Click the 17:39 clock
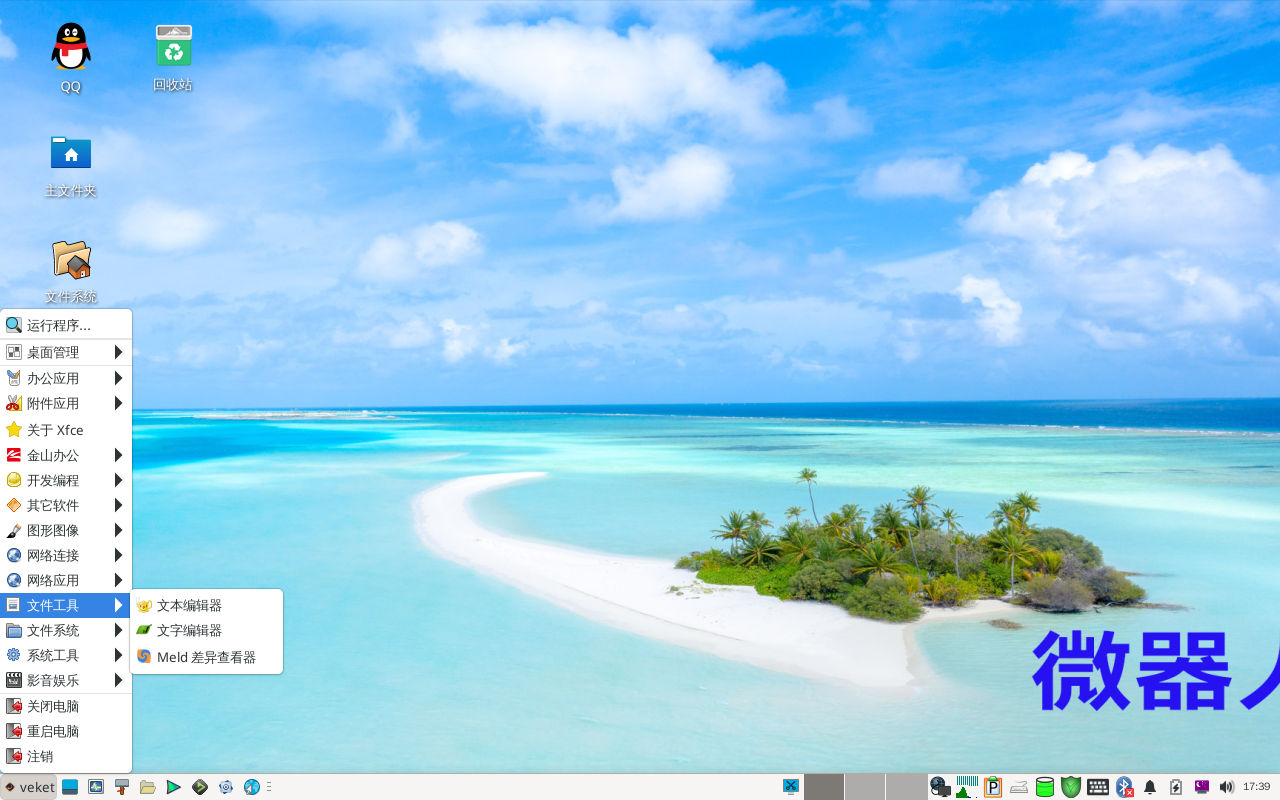The width and height of the screenshot is (1280, 800). (1256, 787)
